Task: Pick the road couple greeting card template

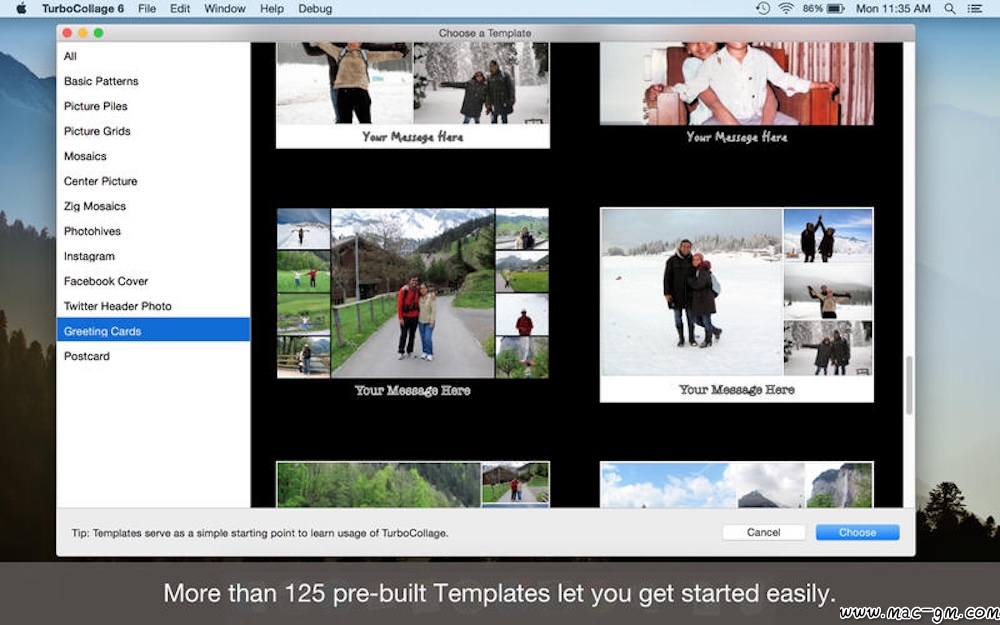Action: click(413, 305)
